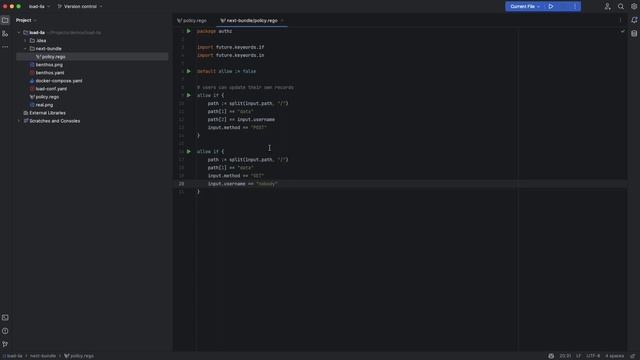This screenshot has width=640, height=360.
Task: Open the Commit tool window icon
Action: tap(5, 34)
